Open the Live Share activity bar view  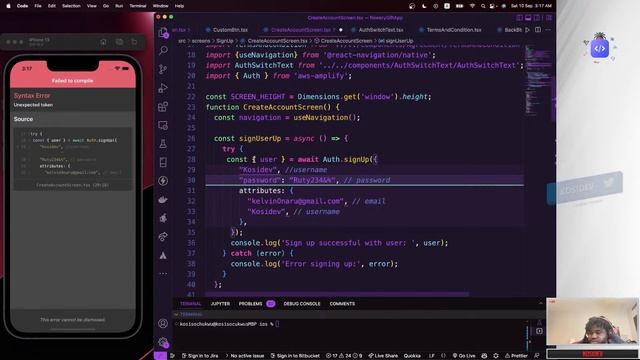point(163,237)
